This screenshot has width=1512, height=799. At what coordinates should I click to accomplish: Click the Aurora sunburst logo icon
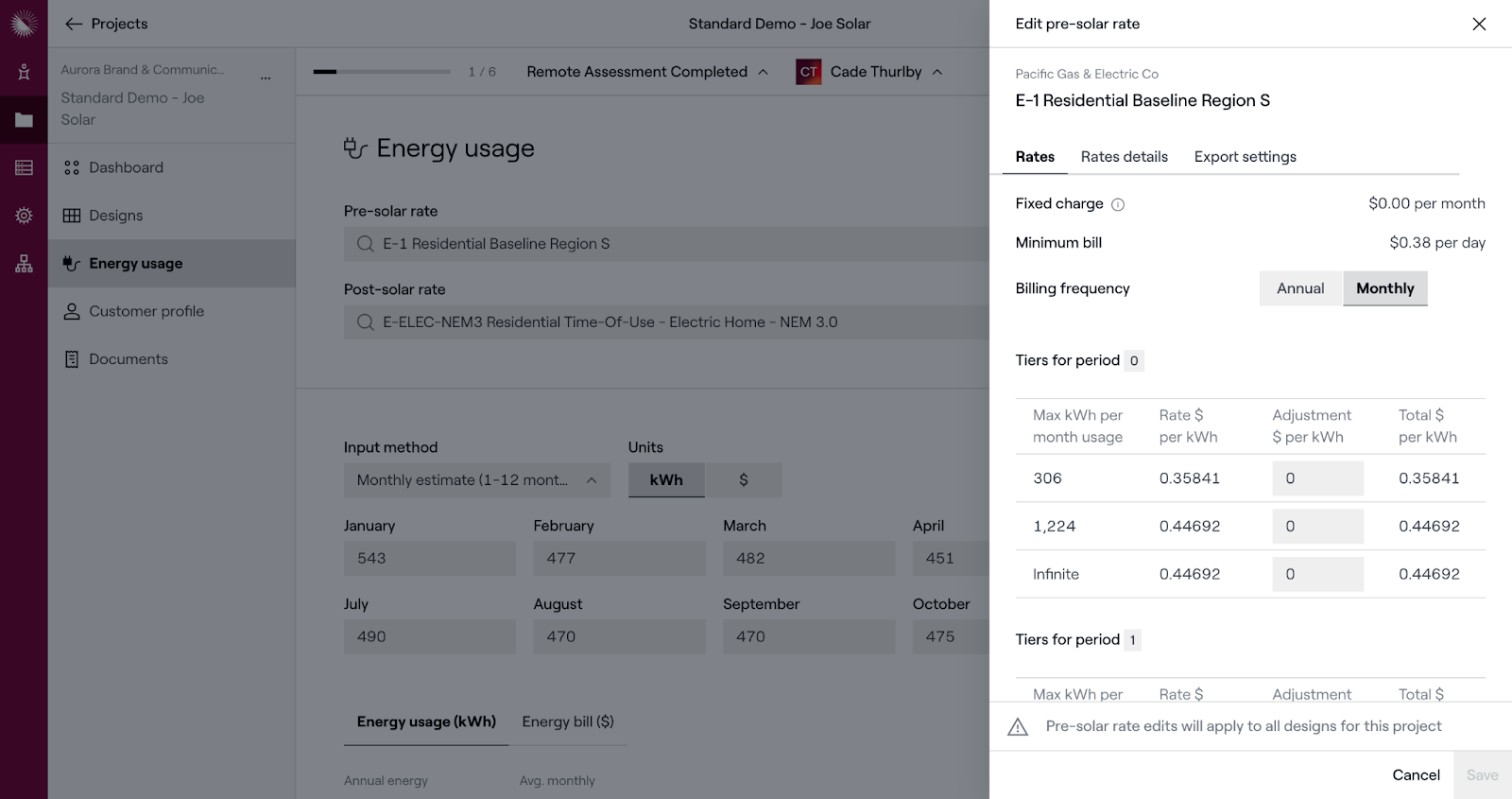pos(24,24)
